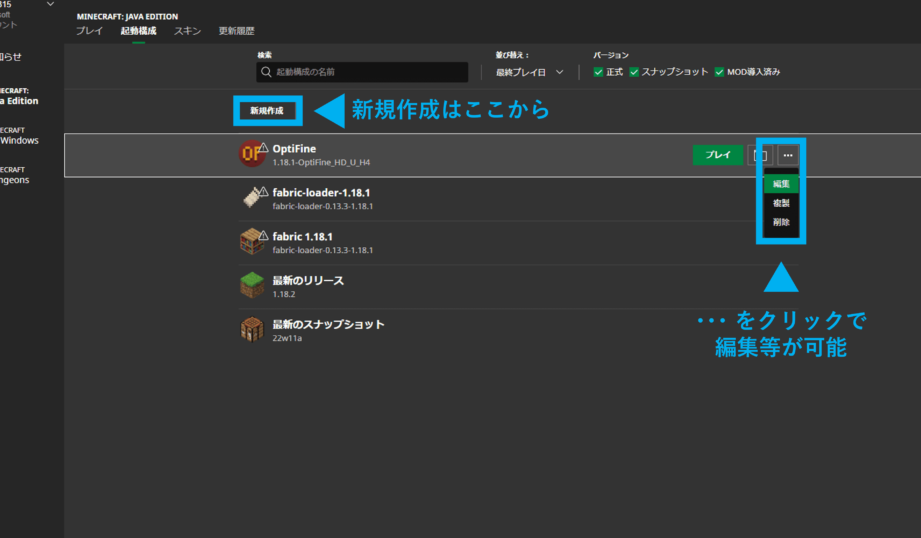Click version text 1.18.1-OptiFine_HD_U_H4
The width and height of the screenshot is (921, 538).
pyautogui.click(x=321, y=162)
